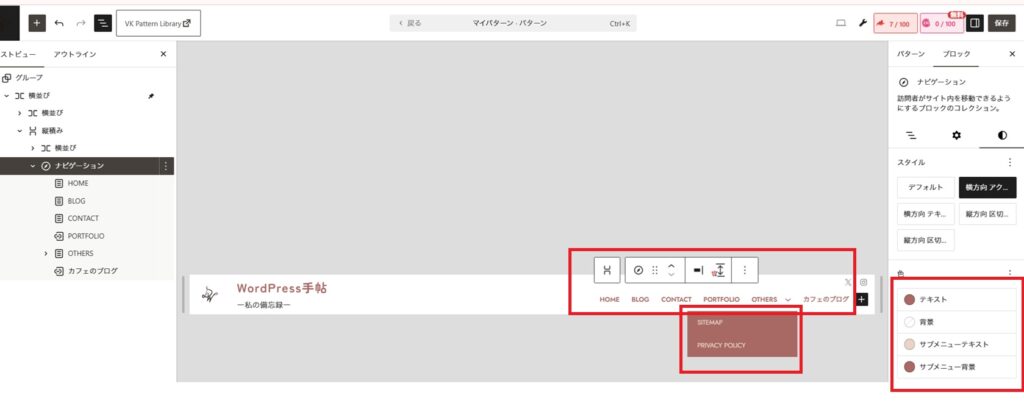Image resolution: width=1024 pixels, height=409 pixels.
Task: Open the gear settings tab in block inspector
Action: point(957,135)
